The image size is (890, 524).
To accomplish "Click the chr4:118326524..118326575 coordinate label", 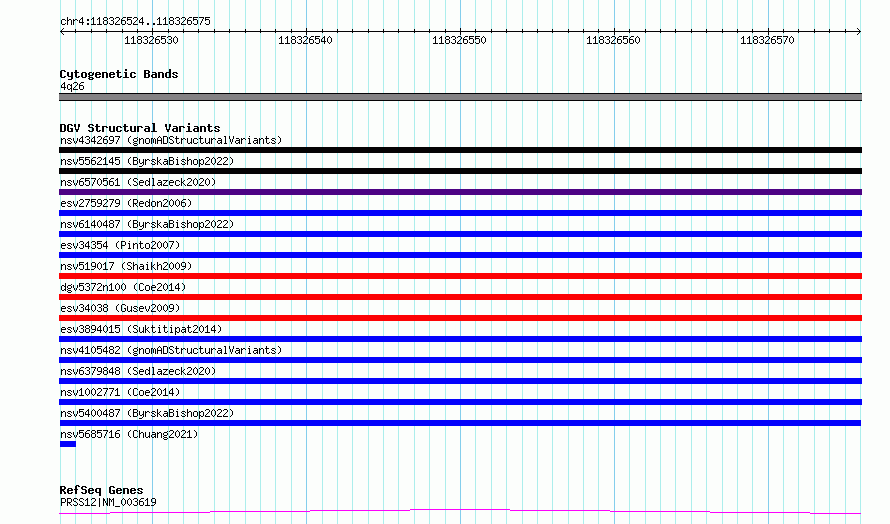I will pos(135,21).
